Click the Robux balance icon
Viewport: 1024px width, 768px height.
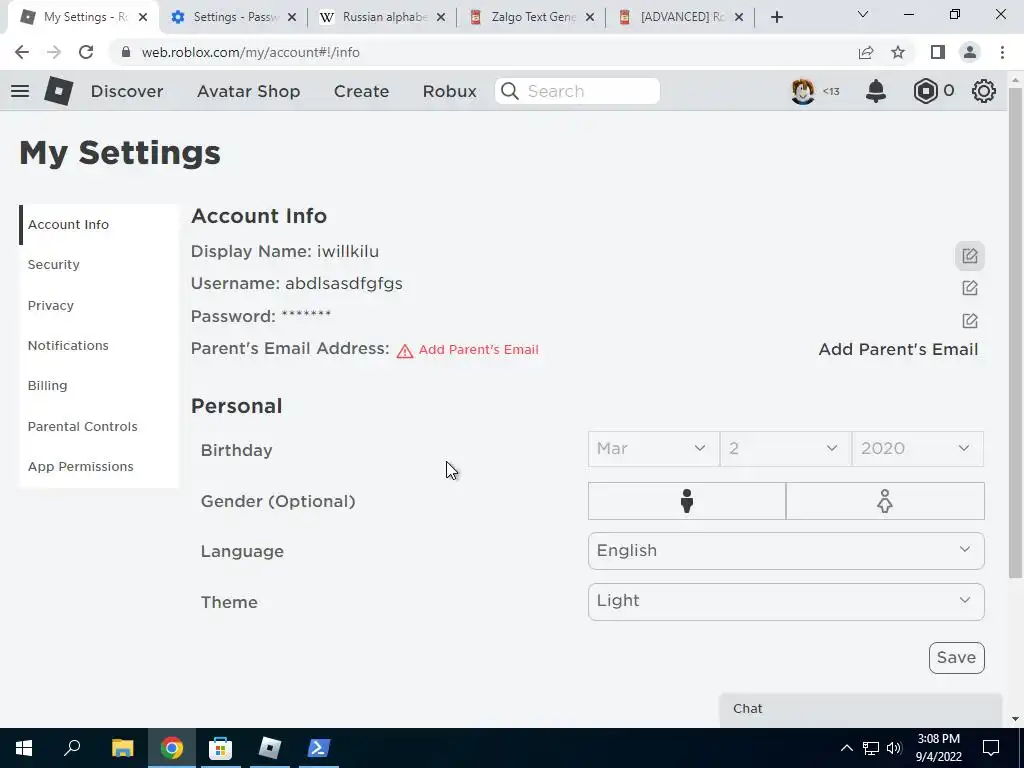925,91
